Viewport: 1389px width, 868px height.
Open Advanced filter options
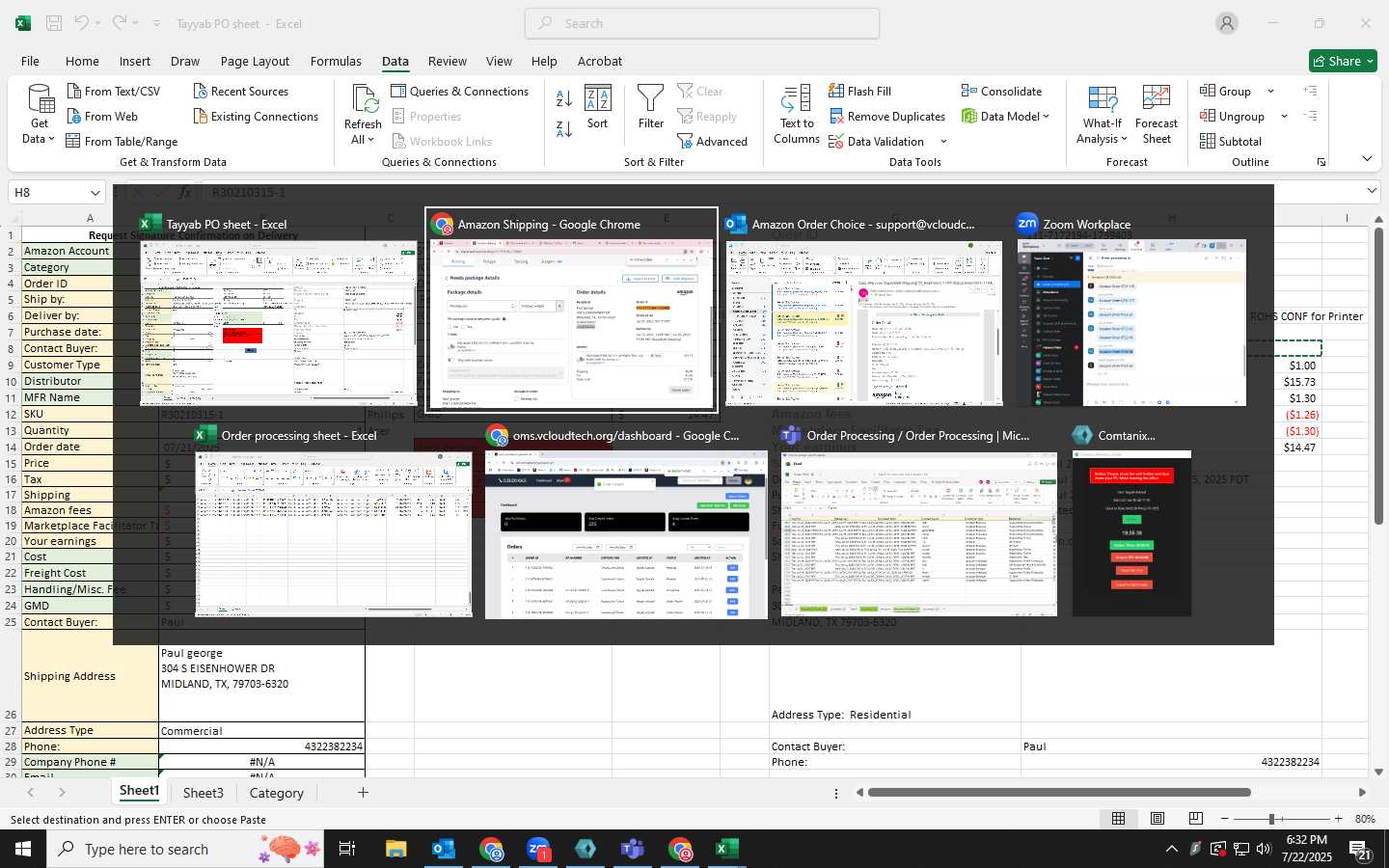712,141
